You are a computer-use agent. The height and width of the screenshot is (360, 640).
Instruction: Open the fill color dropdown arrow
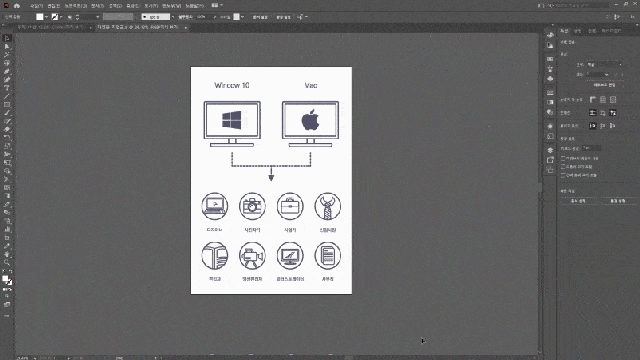click(x=46, y=17)
